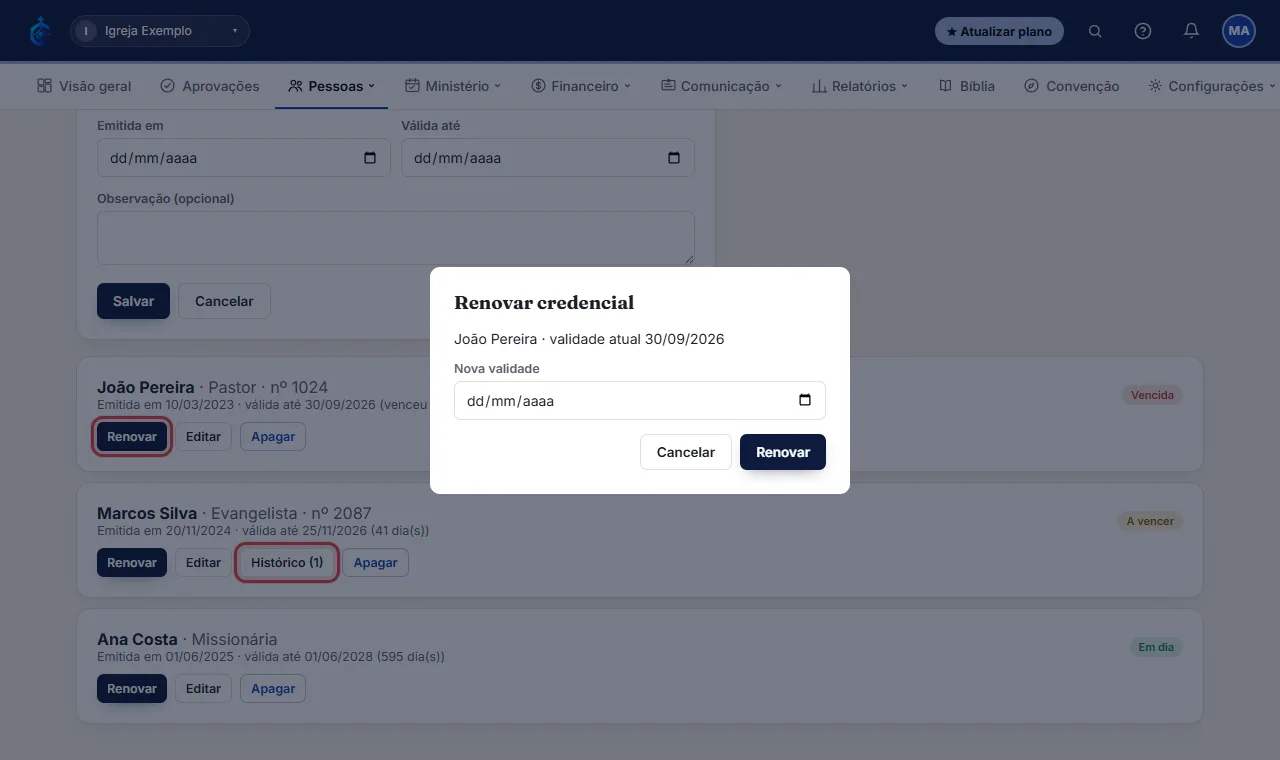The width and height of the screenshot is (1280, 760).
Task: Click the Visão geral grid icon
Action: tap(44, 86)
